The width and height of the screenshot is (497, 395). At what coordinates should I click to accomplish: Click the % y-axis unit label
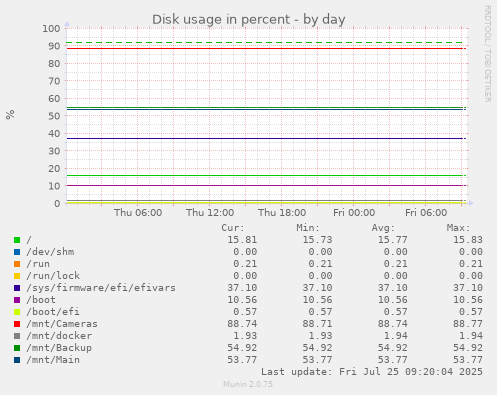(10, 114)
